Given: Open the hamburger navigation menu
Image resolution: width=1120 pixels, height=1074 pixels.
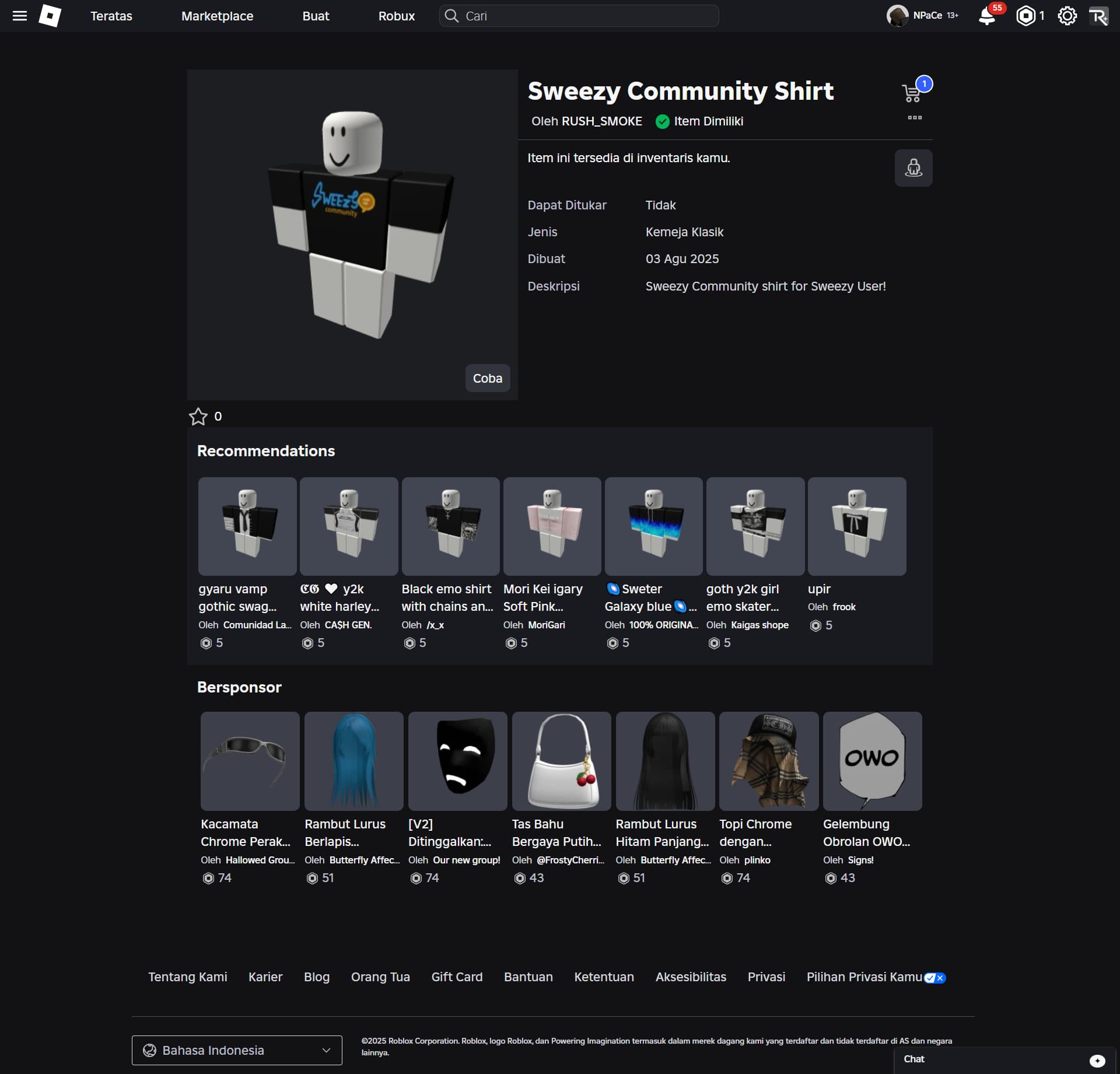Looking at the screenshot, I should tap(20, 16).
